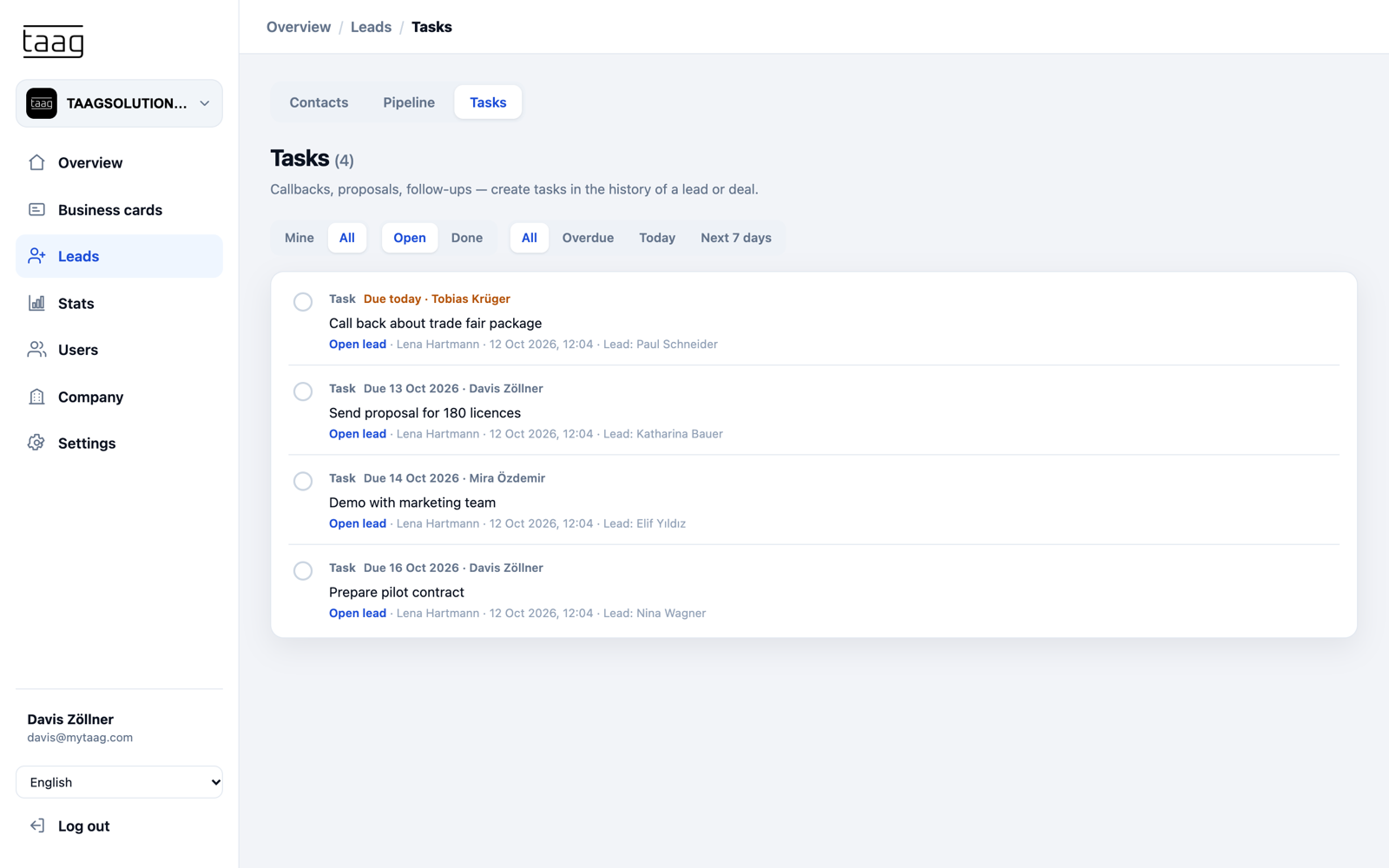
Task: Click the taag logo in the sidebar
Action: (53, 42)
